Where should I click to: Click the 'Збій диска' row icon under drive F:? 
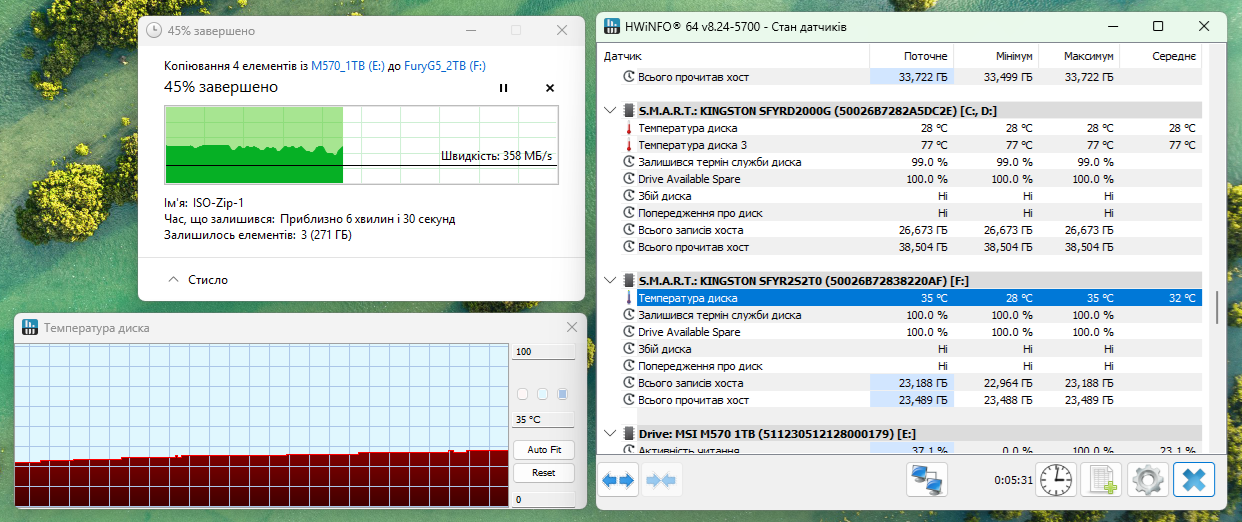point(629,349)
